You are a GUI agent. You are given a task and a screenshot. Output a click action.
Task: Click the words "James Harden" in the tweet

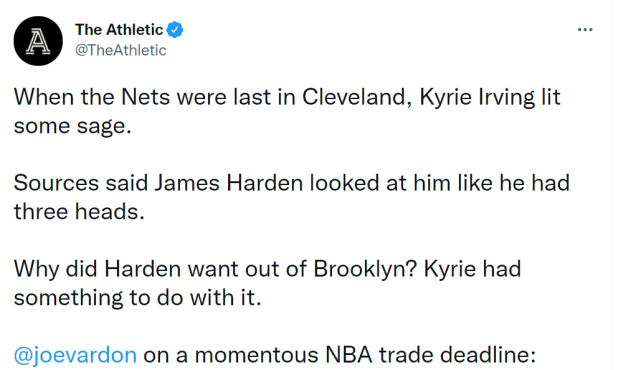(x=228, y=183)
